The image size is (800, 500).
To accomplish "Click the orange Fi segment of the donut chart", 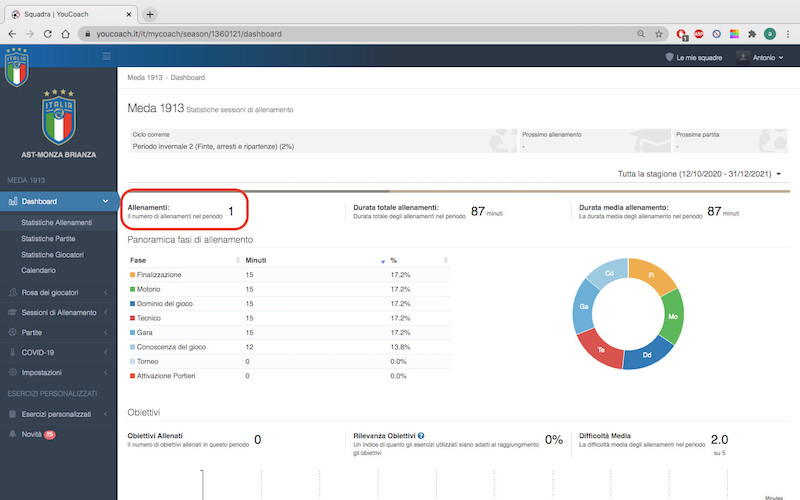I will click(652, 276).
